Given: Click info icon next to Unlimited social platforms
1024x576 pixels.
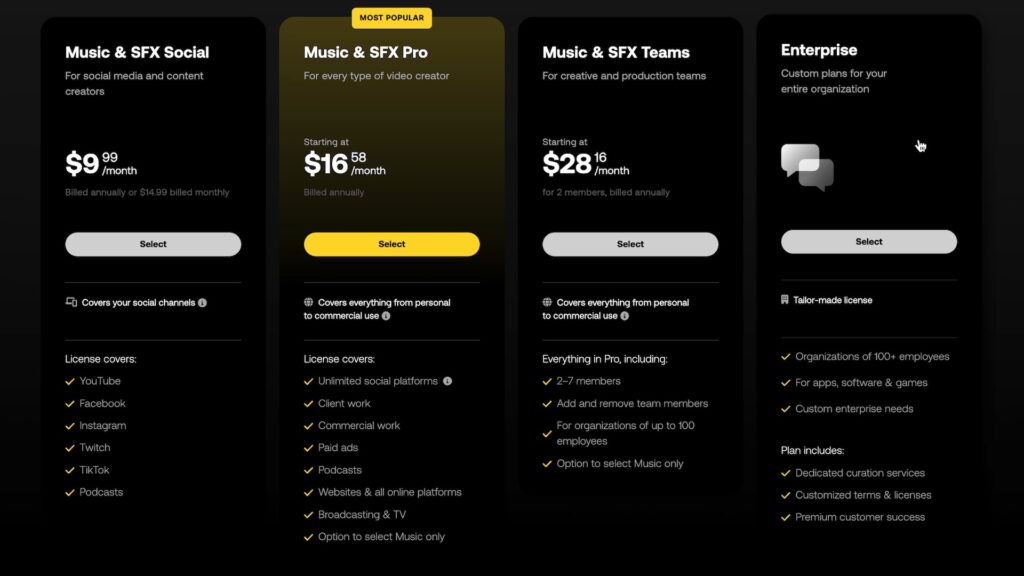Looking at the screenshot, I should [447, 381].
